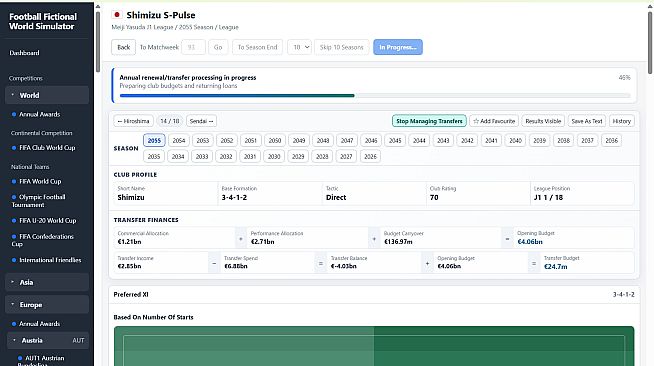
Task: Select season 2042 tab
Action: (467, 140)
